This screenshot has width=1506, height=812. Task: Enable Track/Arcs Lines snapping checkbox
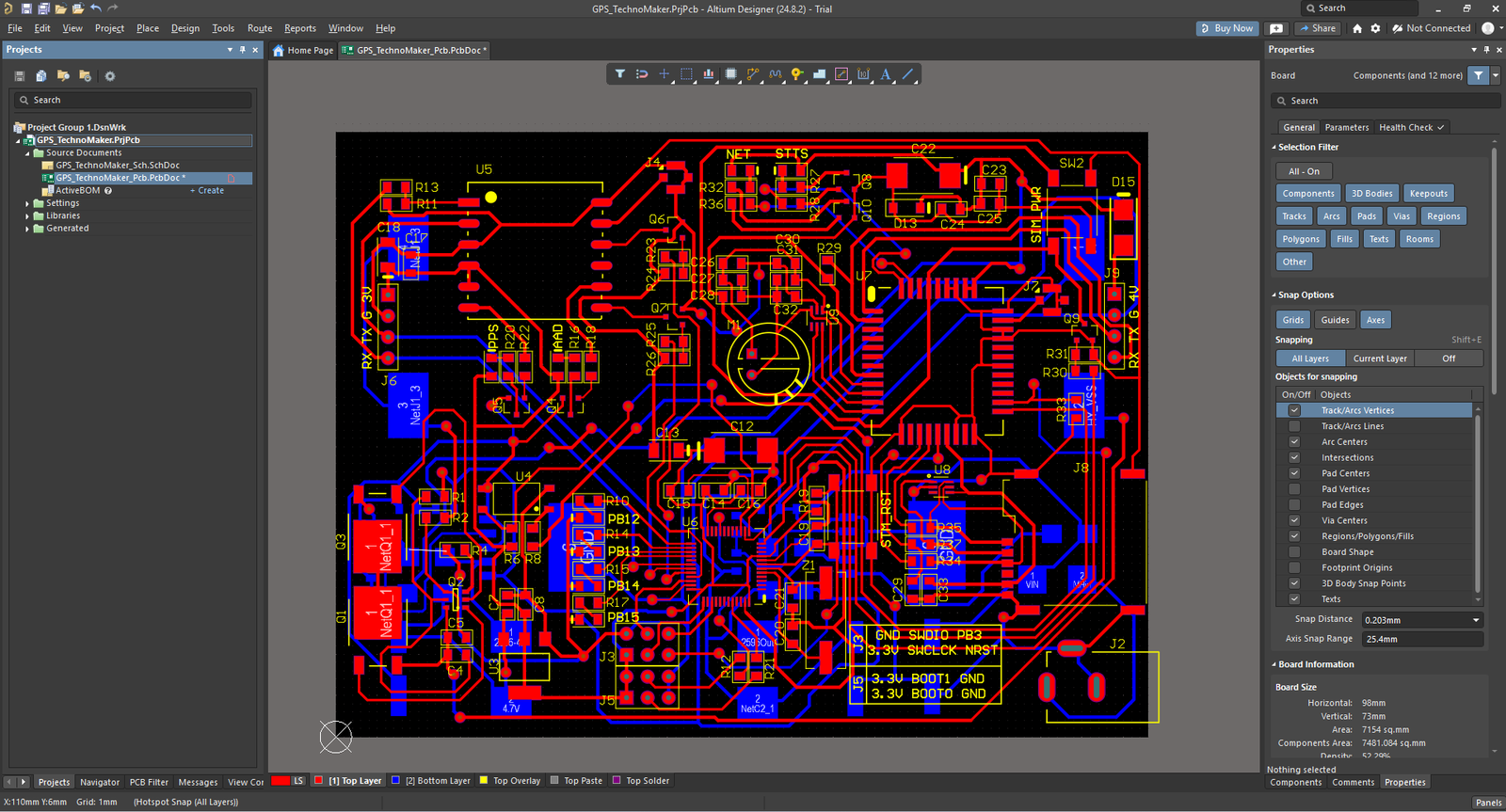[1294, 426]
